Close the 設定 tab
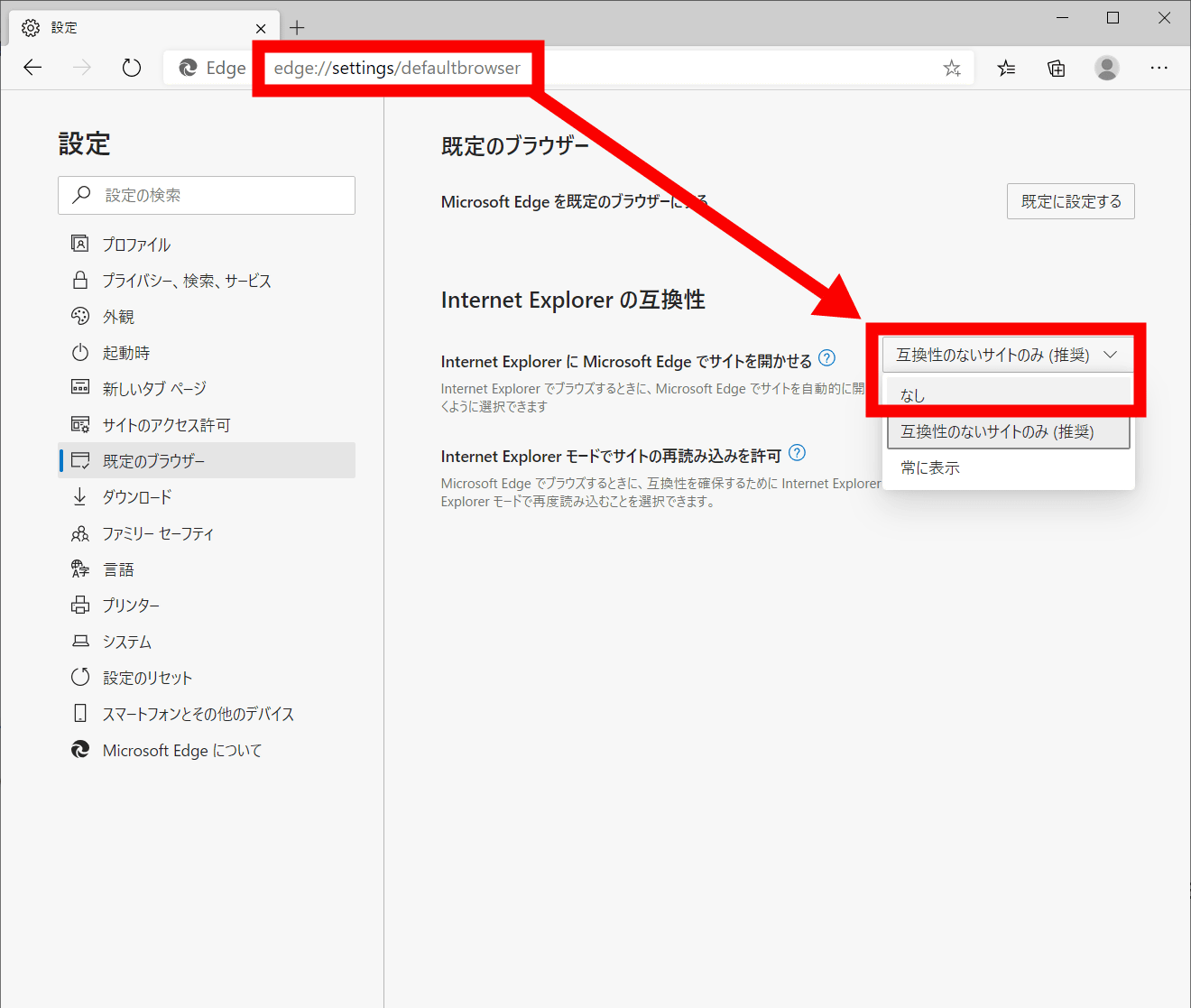Image resolution: width=1191 pixels, height=1008 pixels. click(261, 28)
